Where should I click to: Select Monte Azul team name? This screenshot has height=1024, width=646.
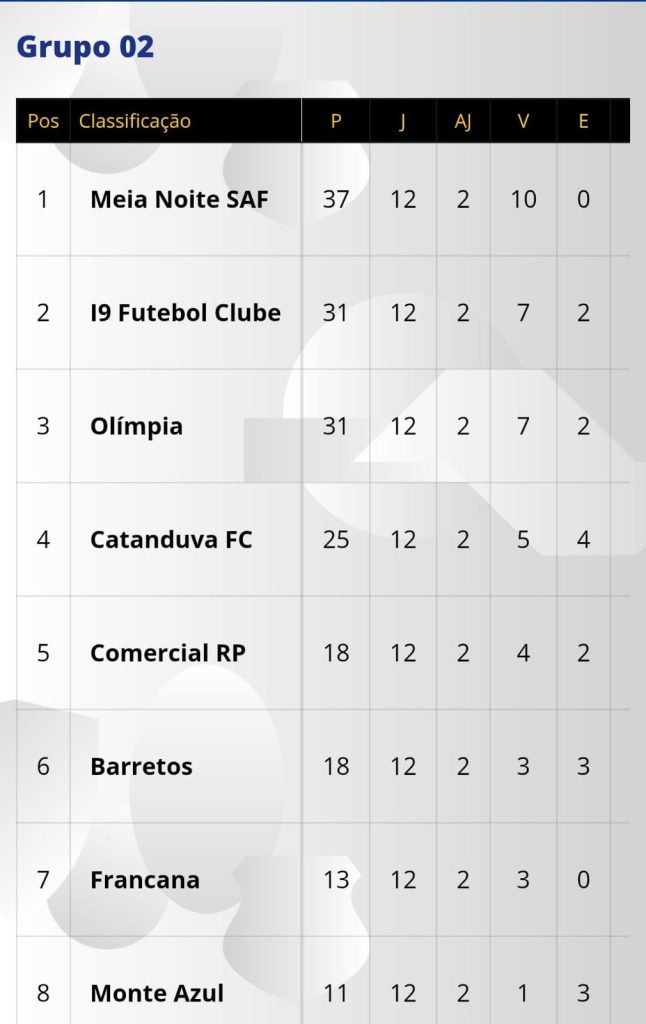pos(157,993)
